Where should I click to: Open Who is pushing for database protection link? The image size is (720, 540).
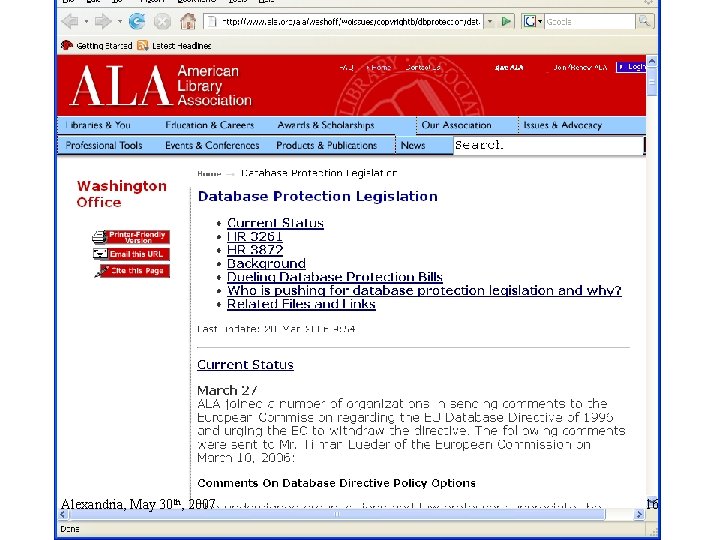(x=424, y=290)
